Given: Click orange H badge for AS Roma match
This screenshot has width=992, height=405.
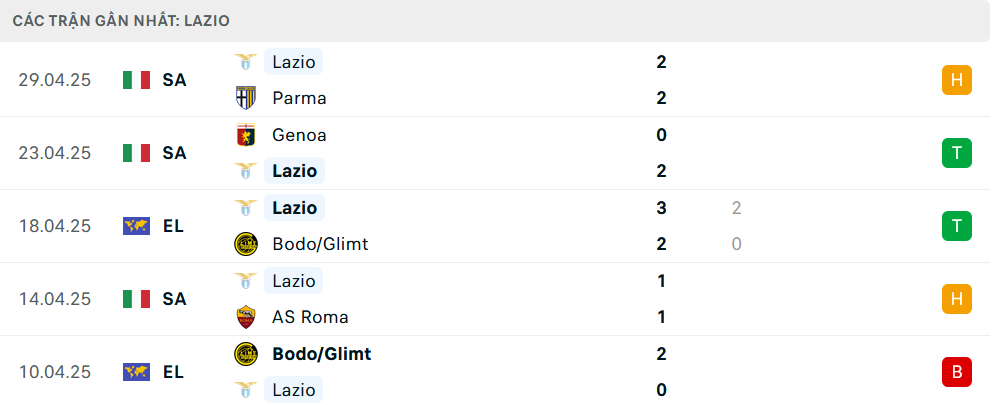Looking at the screenshot, I should pos(957,299).
